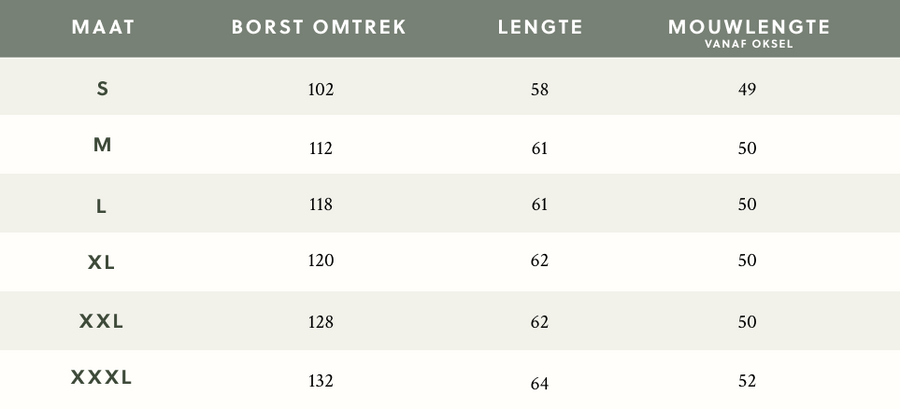Click chest value 128 for XXL
The width and height of the screenshot is (900, 409).
321,322
